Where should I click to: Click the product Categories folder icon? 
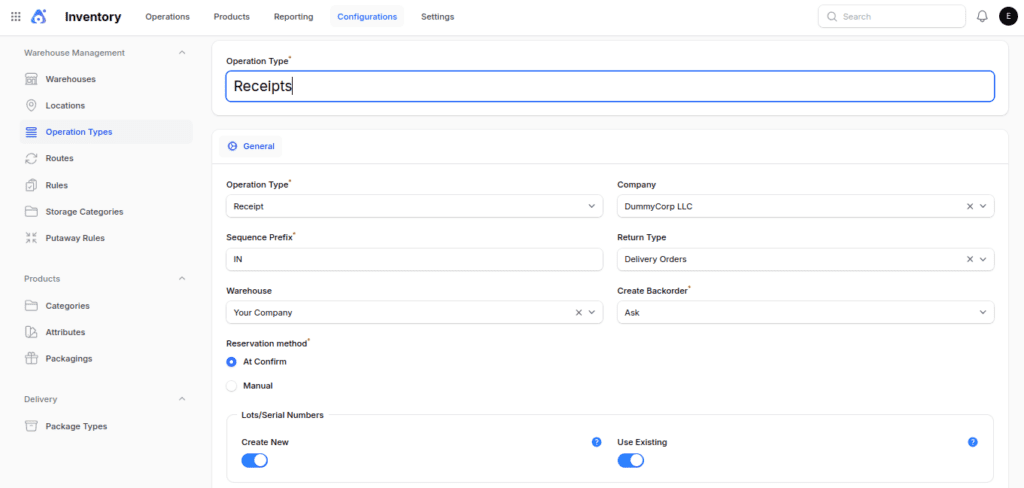(x=31, y=306)
